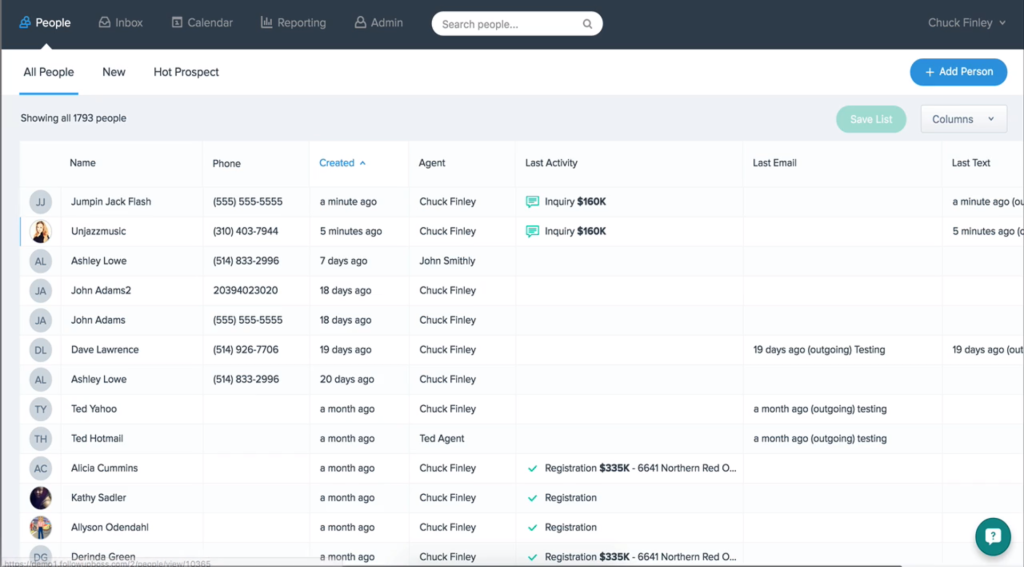Click the JA avatar for John Adams2
Viewport: 1024px width, 567px height.
40,291
